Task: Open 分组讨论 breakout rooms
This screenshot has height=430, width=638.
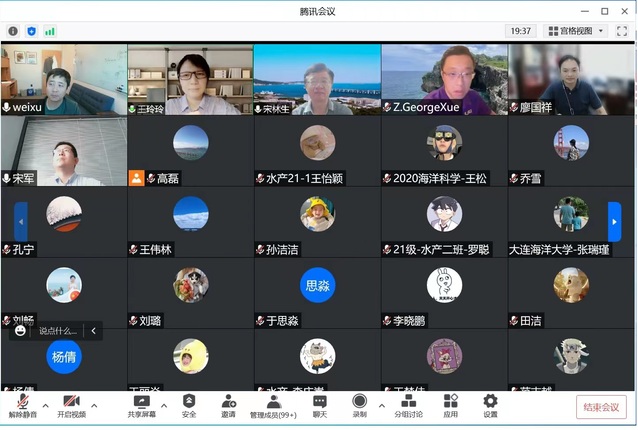Action: (408, 404)
